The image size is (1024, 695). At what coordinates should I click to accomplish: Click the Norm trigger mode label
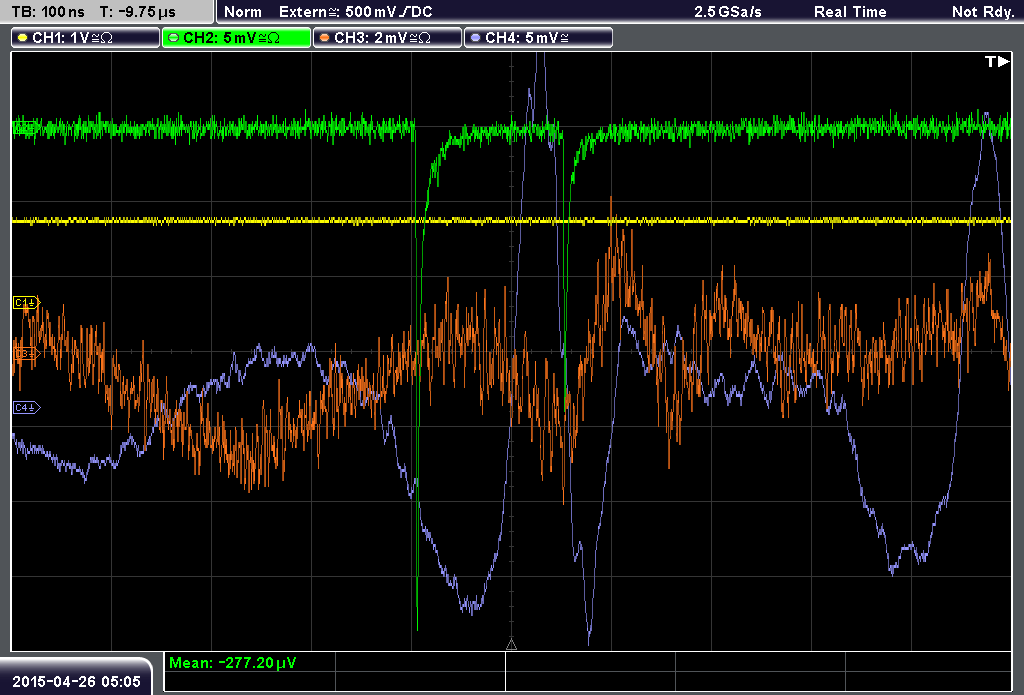pos(243,12)
